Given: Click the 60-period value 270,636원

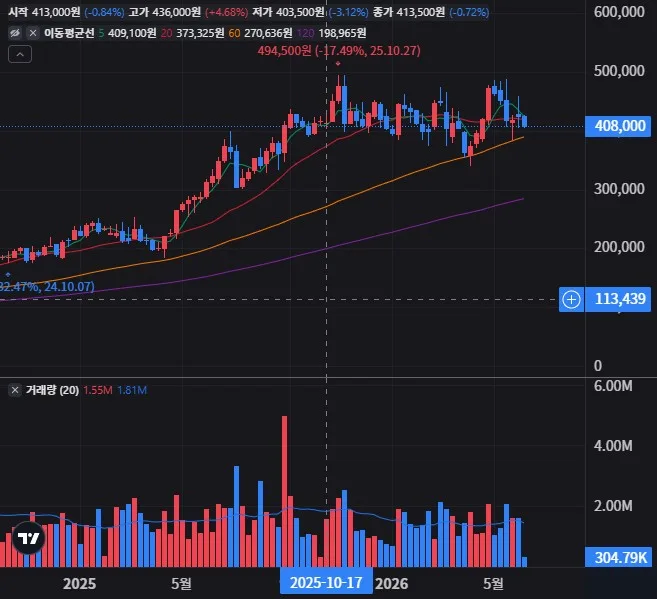Looking at the screenshot, I should pos(268,33).
